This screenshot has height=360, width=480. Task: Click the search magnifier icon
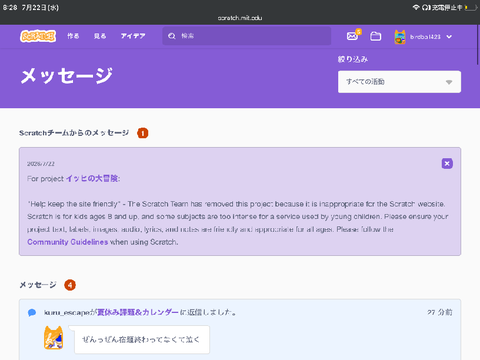[172, 36]
